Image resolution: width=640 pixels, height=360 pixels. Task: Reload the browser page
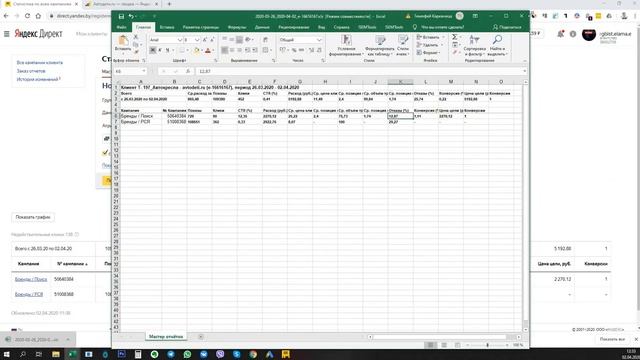point(27,16)
